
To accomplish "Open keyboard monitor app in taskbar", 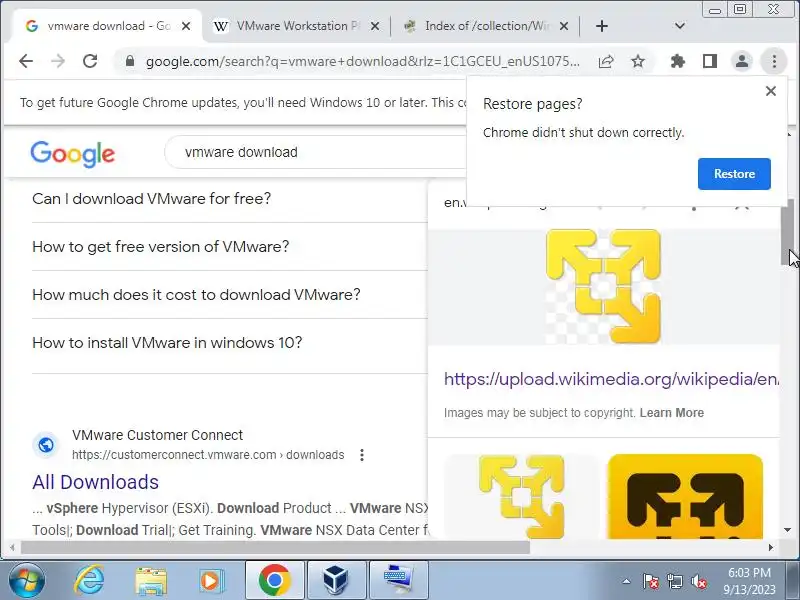I will pos(398,581).
